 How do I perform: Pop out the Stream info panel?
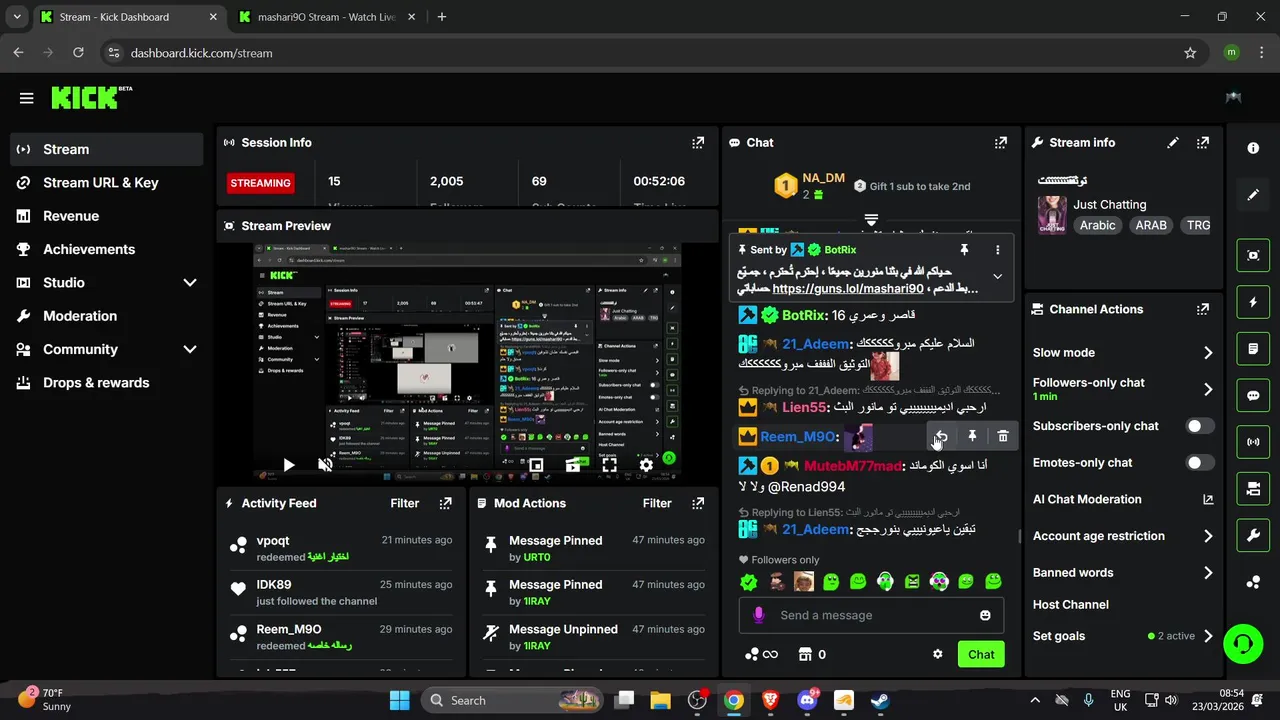click(1203, 143)
